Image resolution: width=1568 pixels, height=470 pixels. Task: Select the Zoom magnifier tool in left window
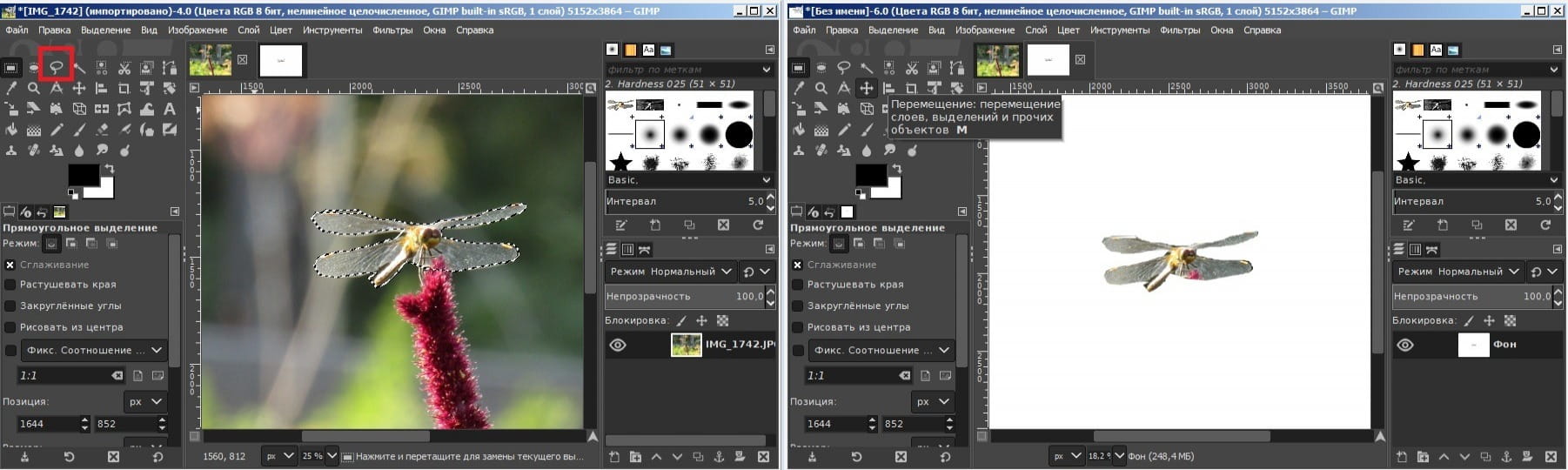point(34,88)
